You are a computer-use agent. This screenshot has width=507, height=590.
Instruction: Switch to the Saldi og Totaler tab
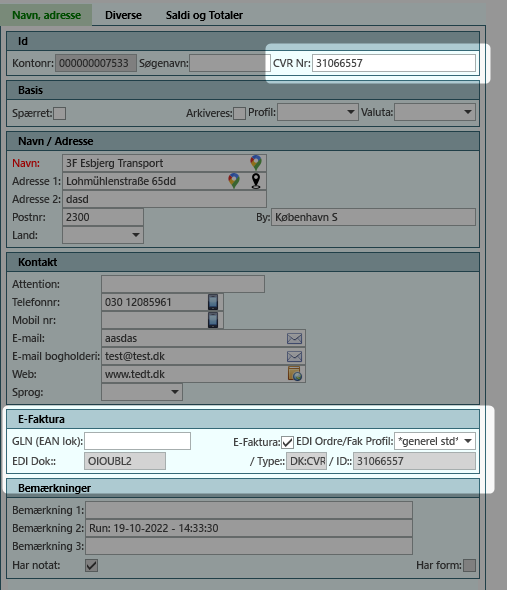pyautogui.click(x=204, y=15)
